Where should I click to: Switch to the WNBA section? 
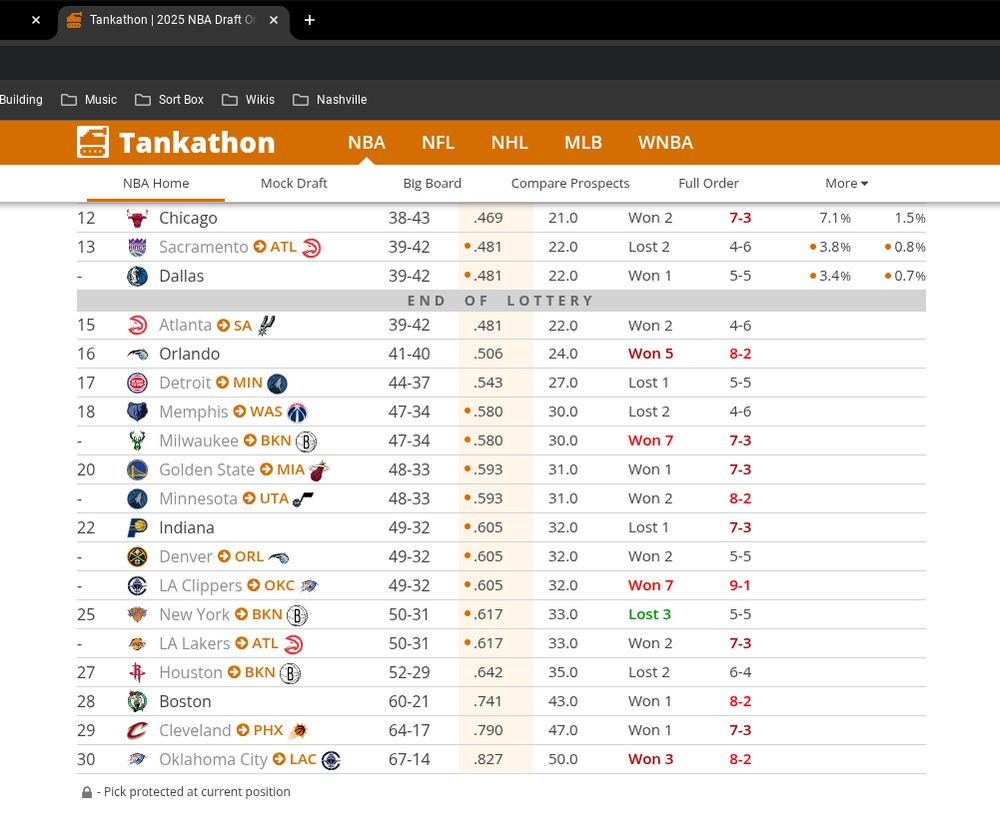[x=665, y=142]
